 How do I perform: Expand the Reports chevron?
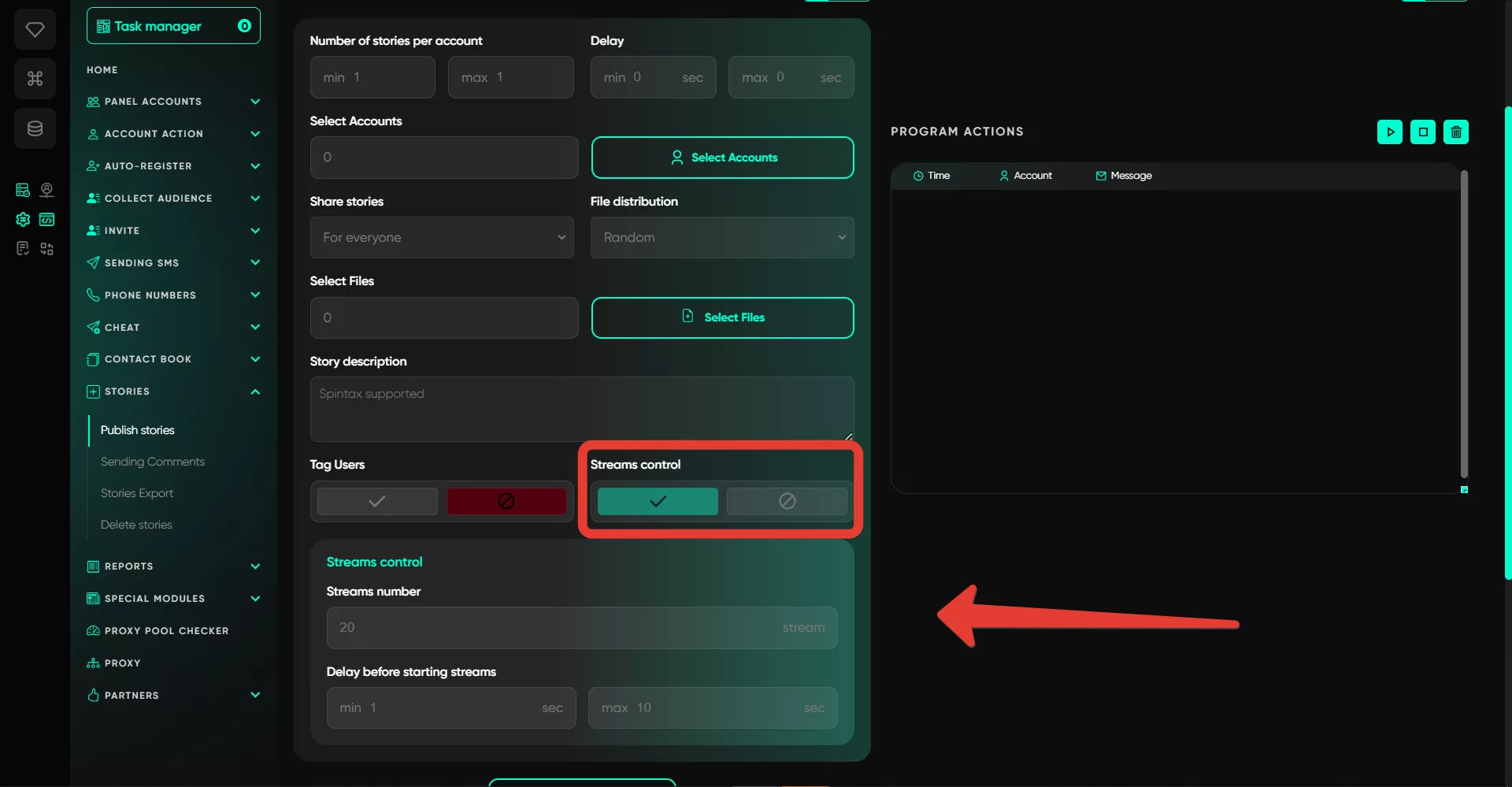[255, 566]
